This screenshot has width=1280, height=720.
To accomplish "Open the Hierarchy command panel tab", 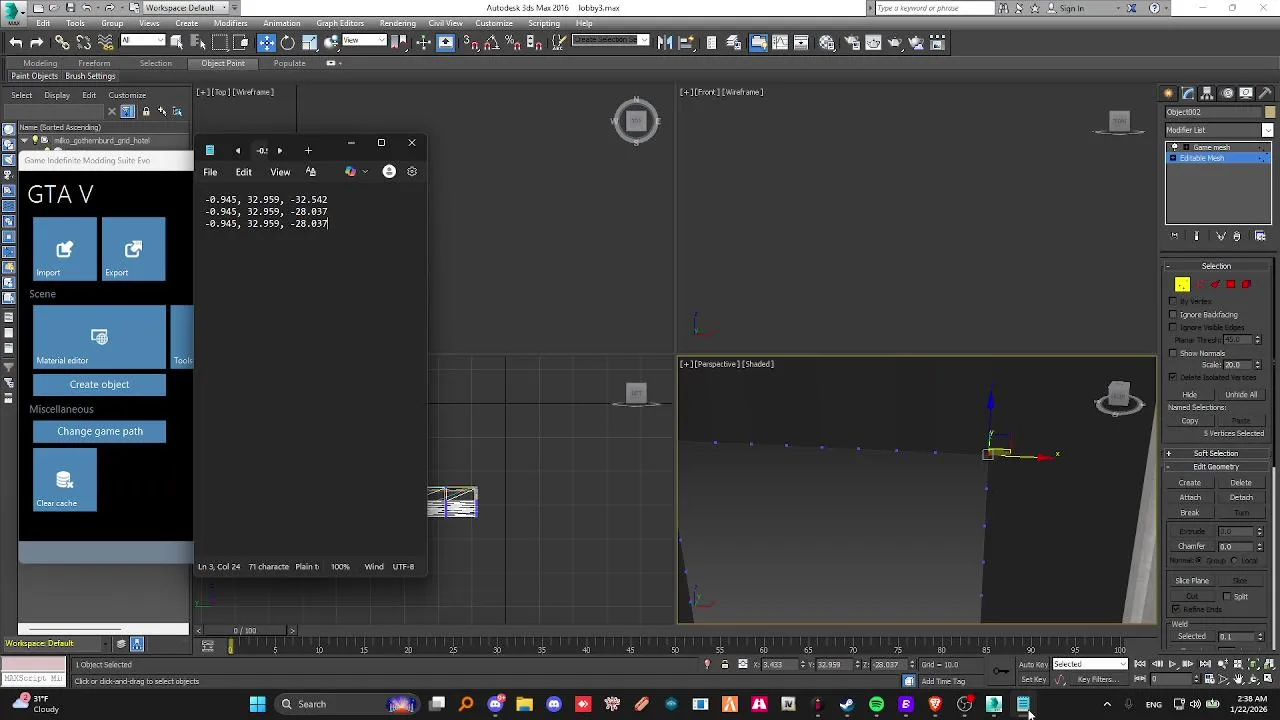I will point(1208,93).
